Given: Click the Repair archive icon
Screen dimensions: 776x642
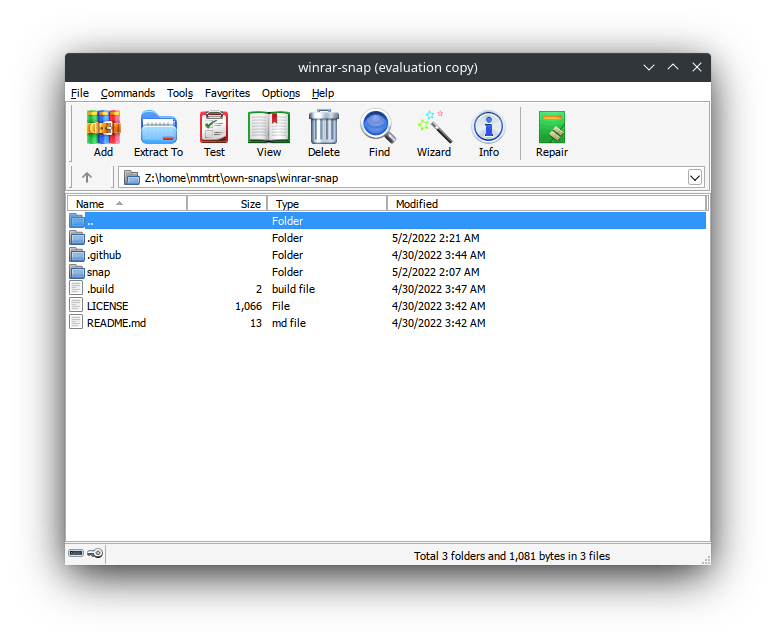Looking at the screenshot, I should click(552, 127).
